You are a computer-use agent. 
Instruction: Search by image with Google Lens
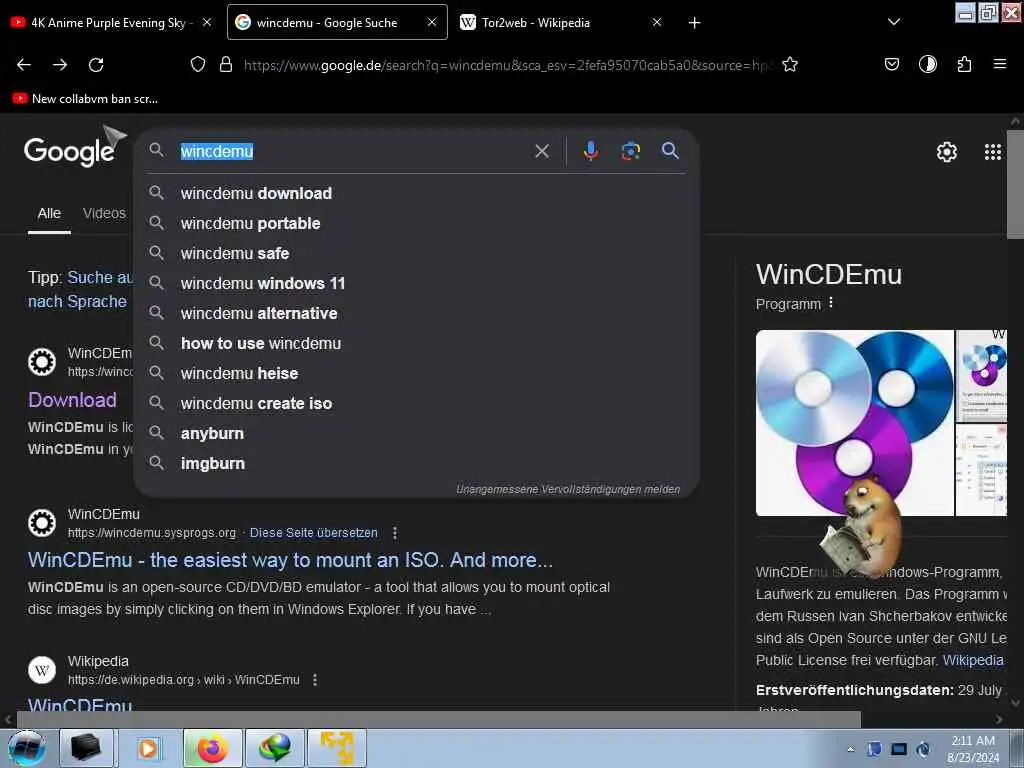click(630, 151)
